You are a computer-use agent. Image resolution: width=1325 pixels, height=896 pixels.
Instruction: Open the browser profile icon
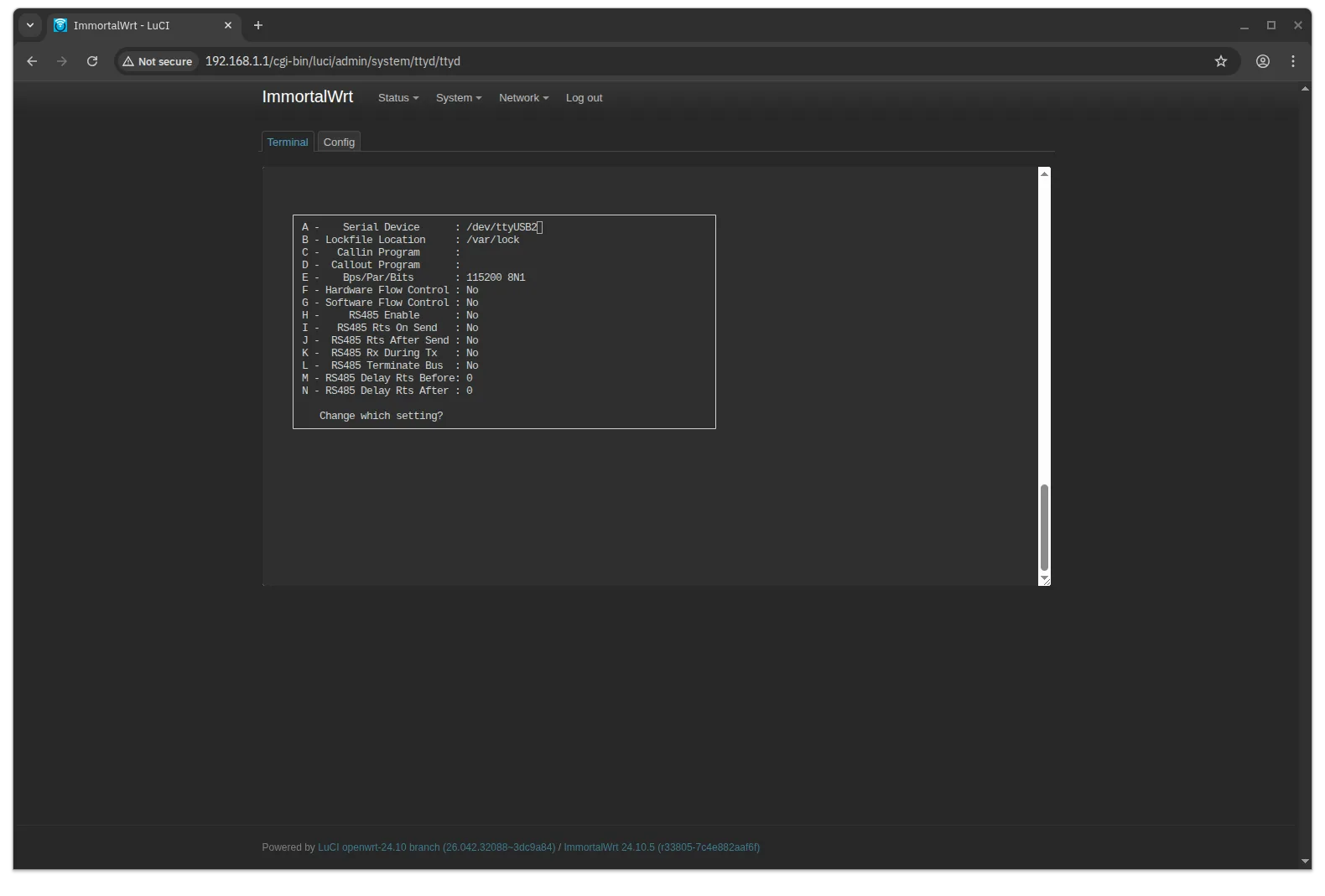click(1263, 61)
